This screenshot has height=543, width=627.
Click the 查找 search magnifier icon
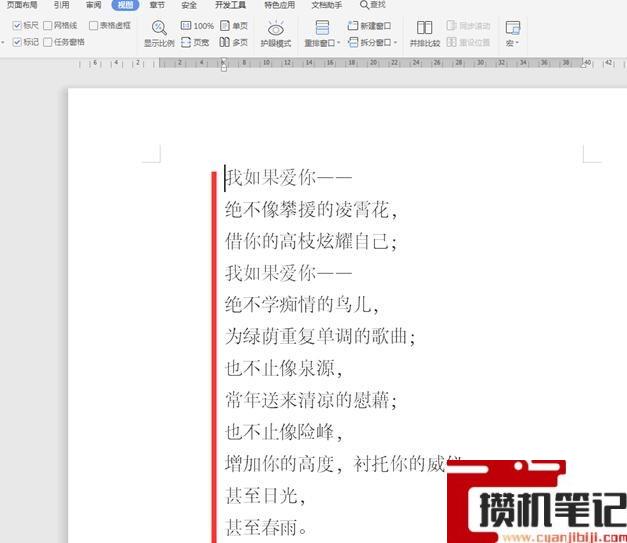[x=364, y=5]
